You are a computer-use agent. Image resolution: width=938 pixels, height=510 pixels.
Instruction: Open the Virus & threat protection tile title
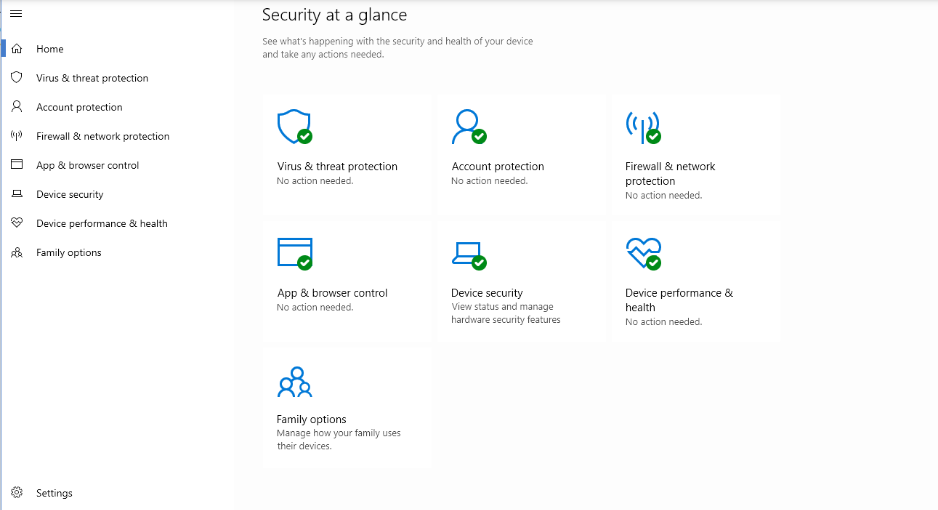(x=337, y=166)
